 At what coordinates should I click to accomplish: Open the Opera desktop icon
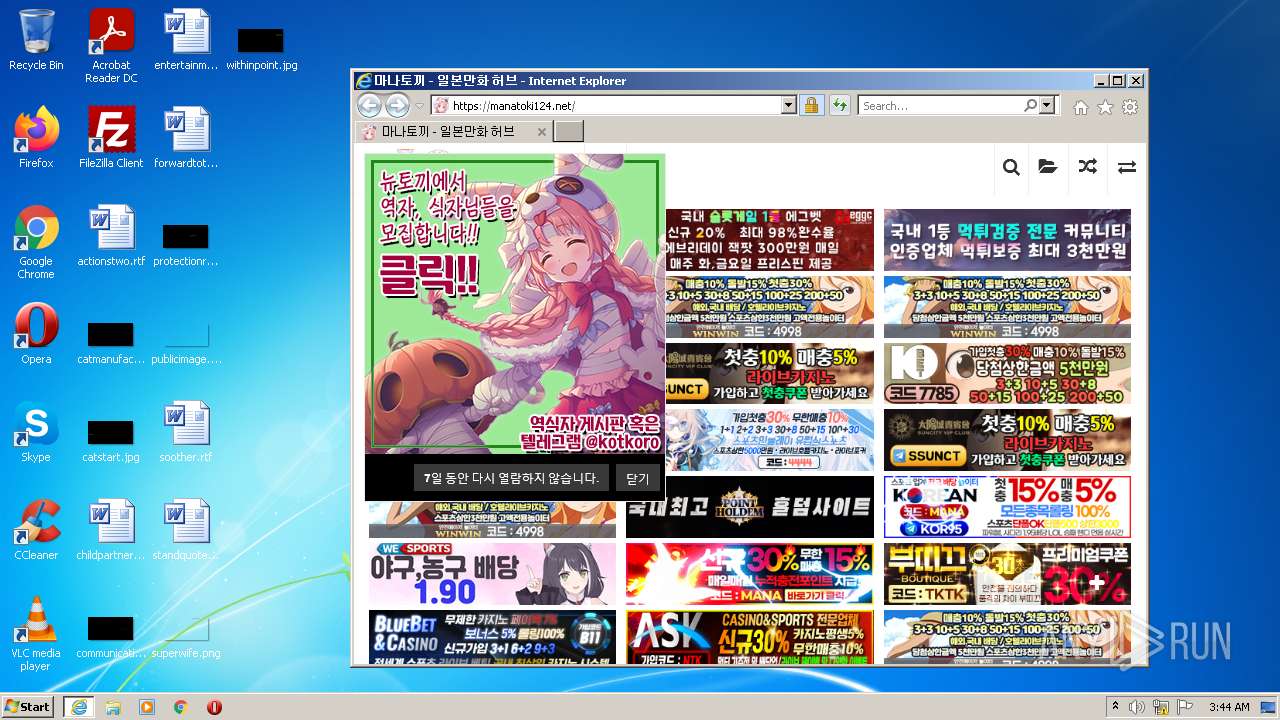36,334
